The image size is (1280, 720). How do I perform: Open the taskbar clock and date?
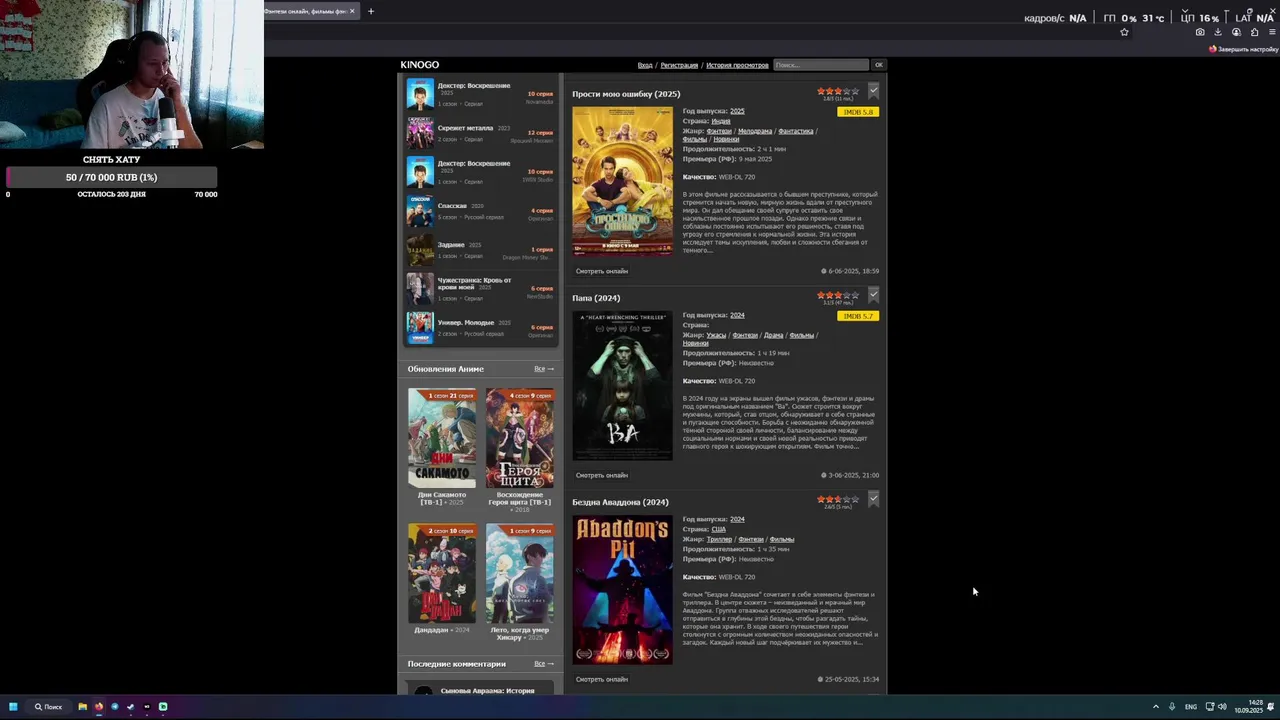click(x=1248, y=706)
